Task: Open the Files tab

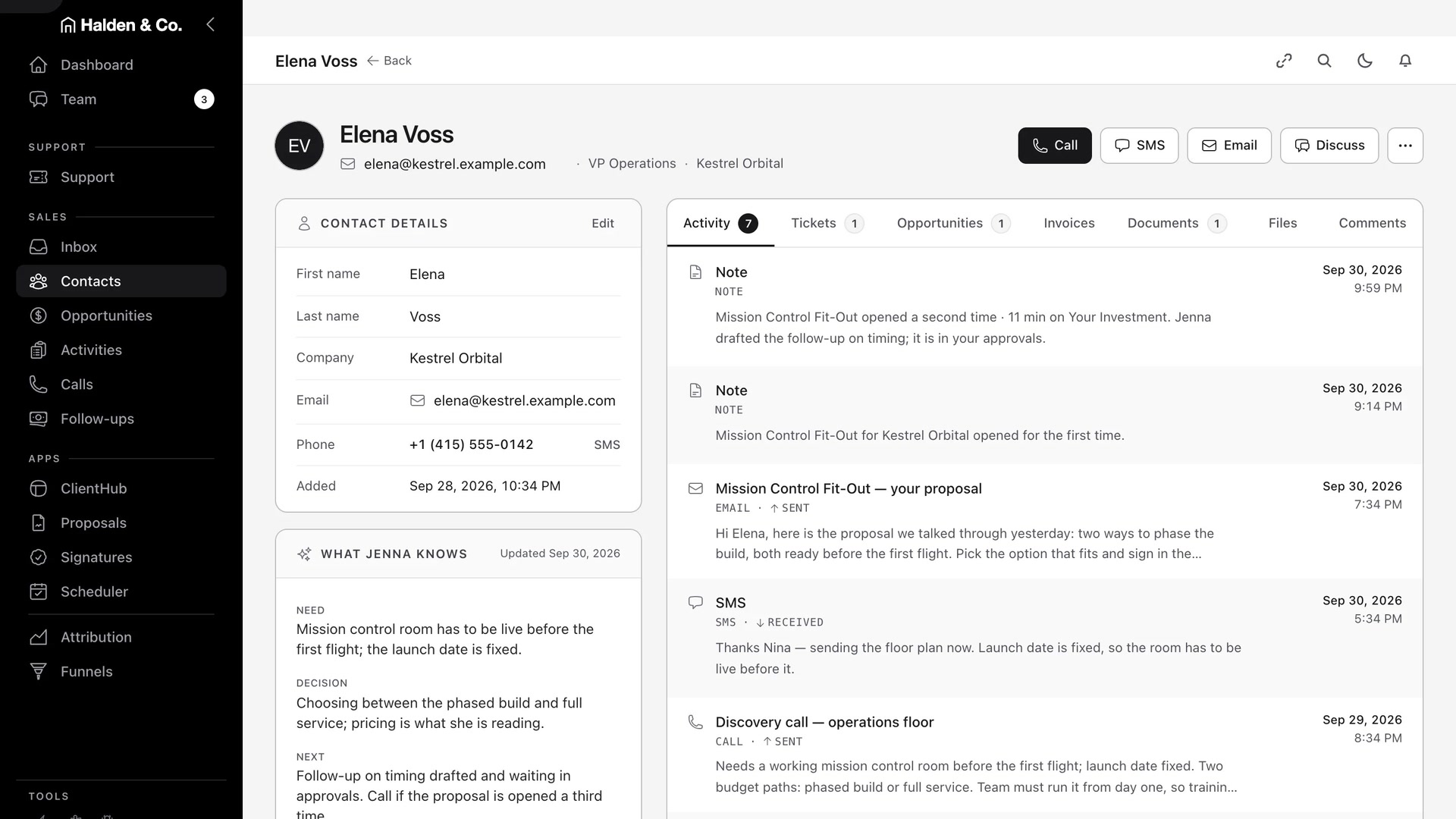Action: pos(1283,223)
